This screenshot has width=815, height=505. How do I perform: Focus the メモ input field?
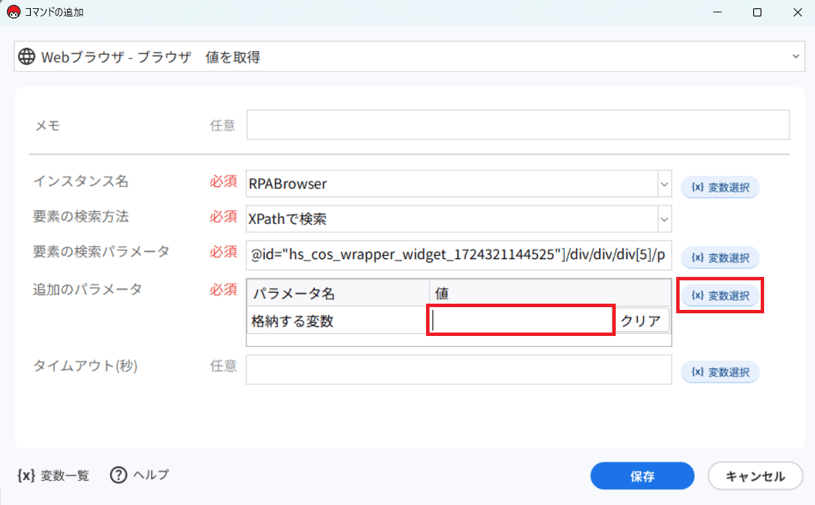point(518,125)
